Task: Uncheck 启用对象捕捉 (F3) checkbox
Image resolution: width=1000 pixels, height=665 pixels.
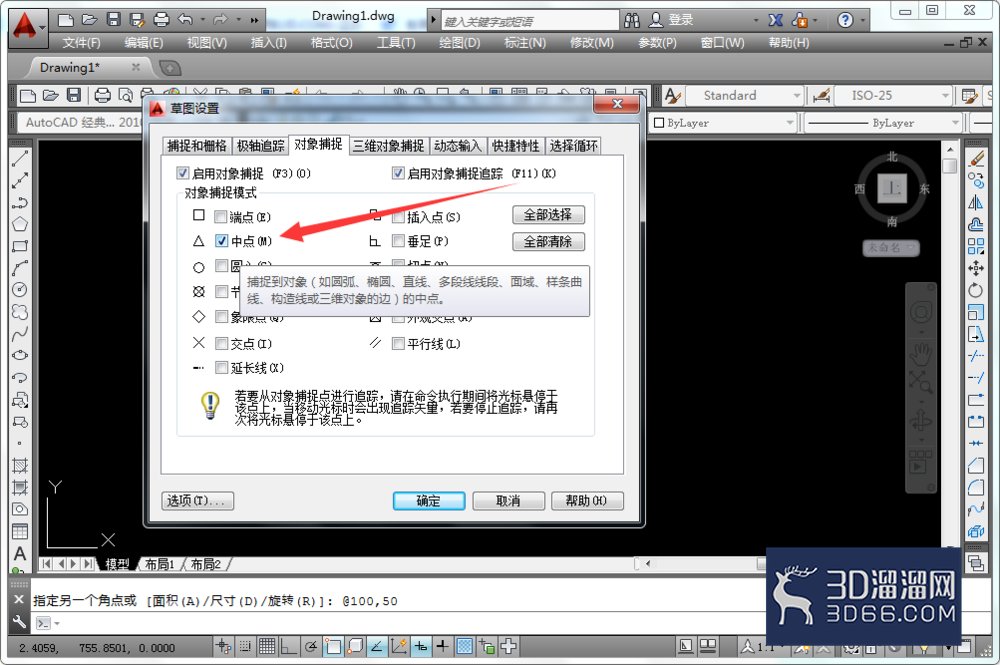Action: point(183,173)
